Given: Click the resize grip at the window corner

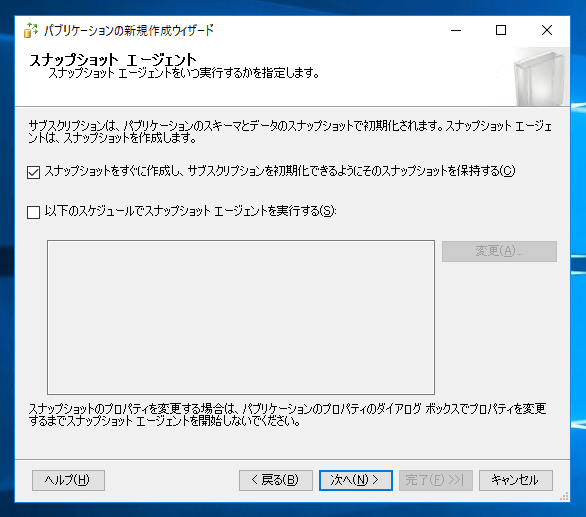Looking at the screenshot, I should 564,496.
